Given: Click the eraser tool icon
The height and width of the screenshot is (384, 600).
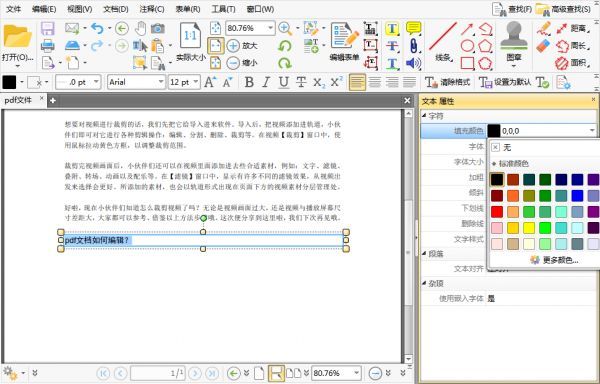Looking at the screenshot, I should 543,46.
